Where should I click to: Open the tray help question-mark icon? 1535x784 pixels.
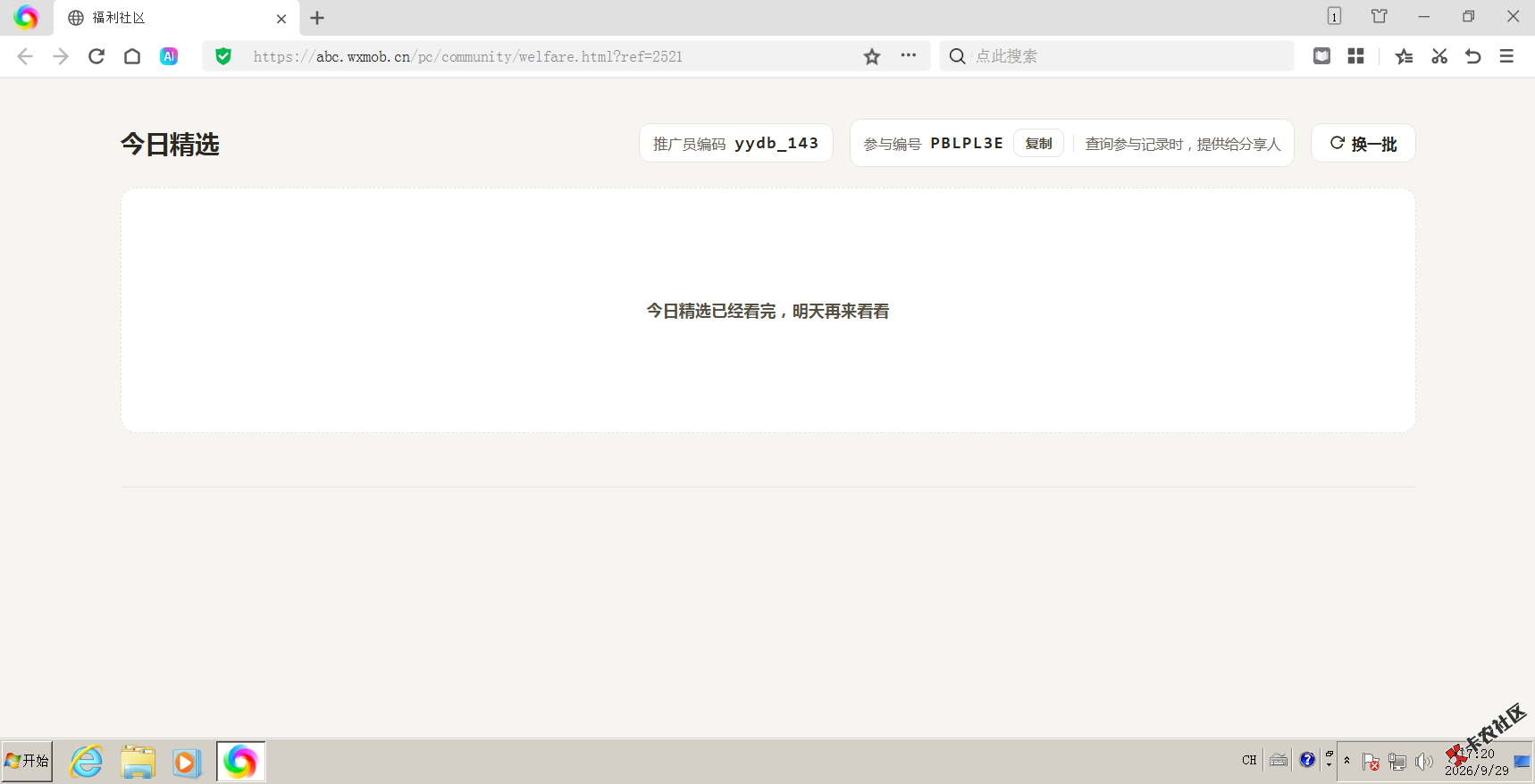pos(1307,760)
